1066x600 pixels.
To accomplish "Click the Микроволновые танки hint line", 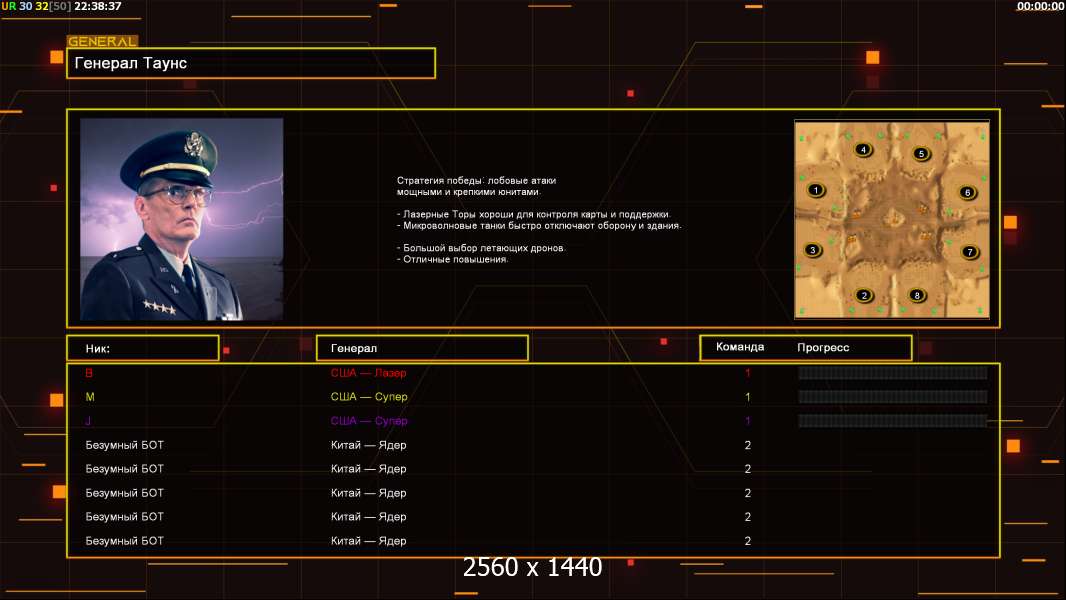I will [539, 226].
